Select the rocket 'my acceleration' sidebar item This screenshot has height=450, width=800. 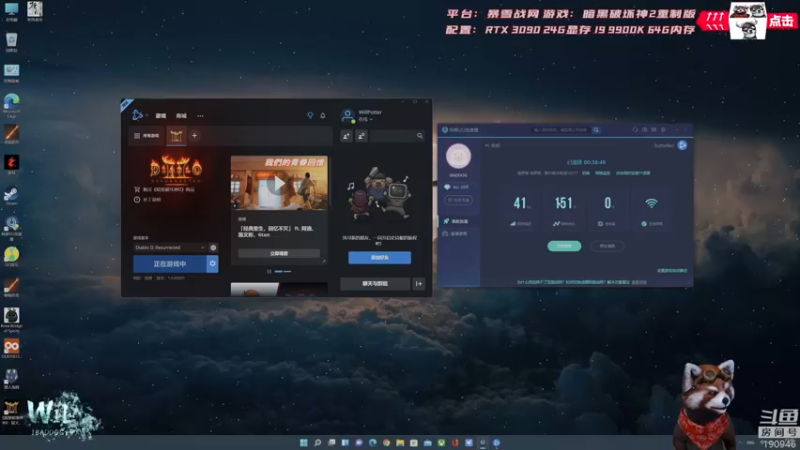(458, 221)
